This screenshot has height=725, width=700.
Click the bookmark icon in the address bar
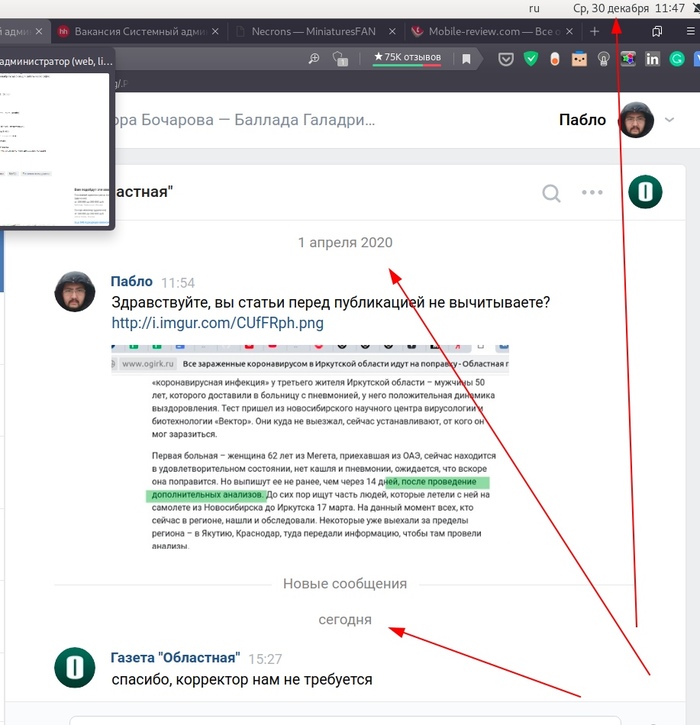466,59
